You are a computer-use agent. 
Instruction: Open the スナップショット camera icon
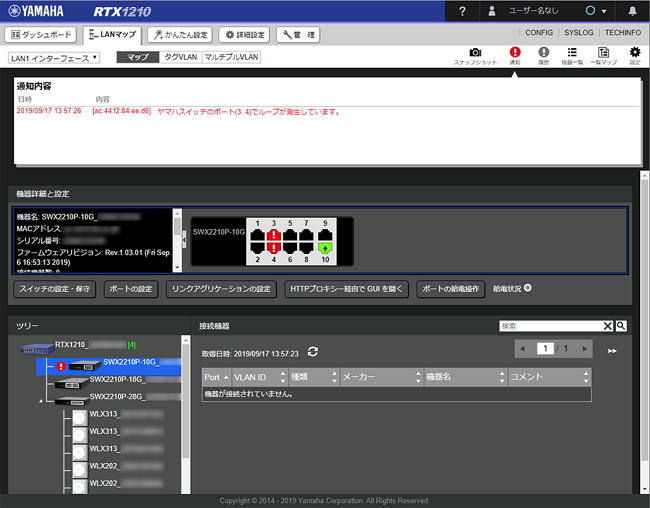tap(475, 54)
